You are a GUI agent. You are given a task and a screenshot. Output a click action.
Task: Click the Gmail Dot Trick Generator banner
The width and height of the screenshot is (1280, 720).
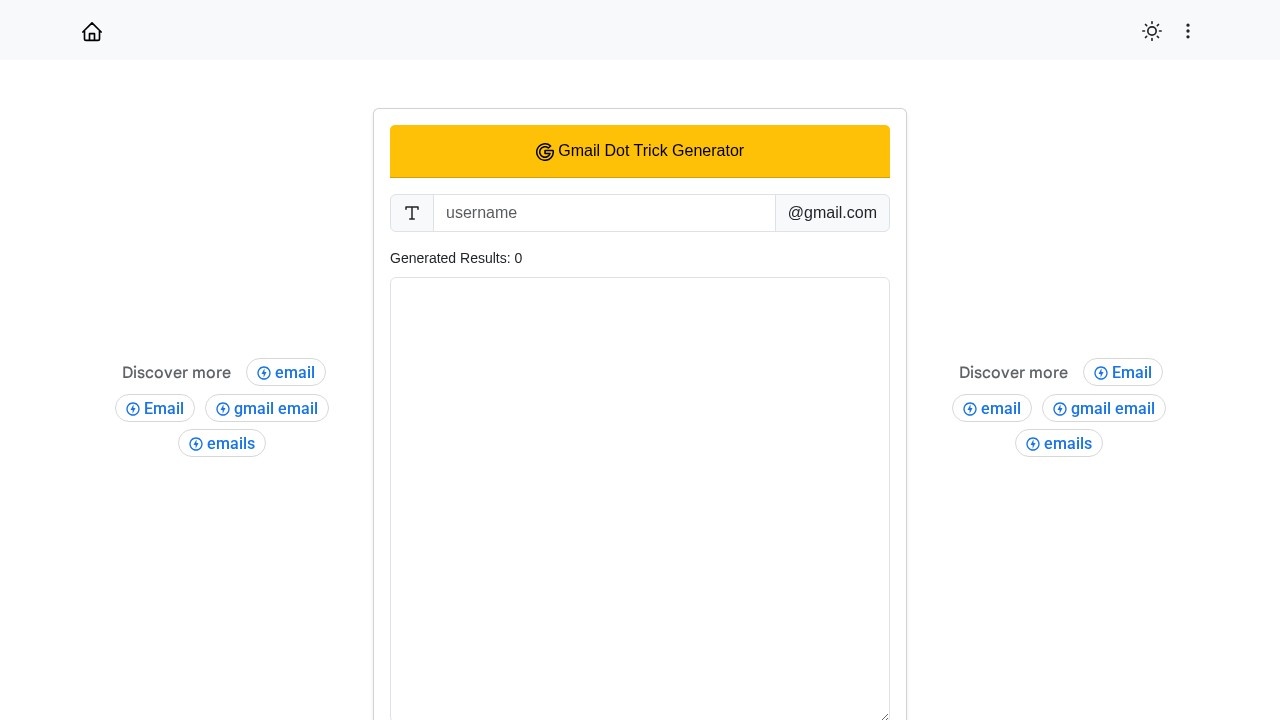(x=640, y=151)
